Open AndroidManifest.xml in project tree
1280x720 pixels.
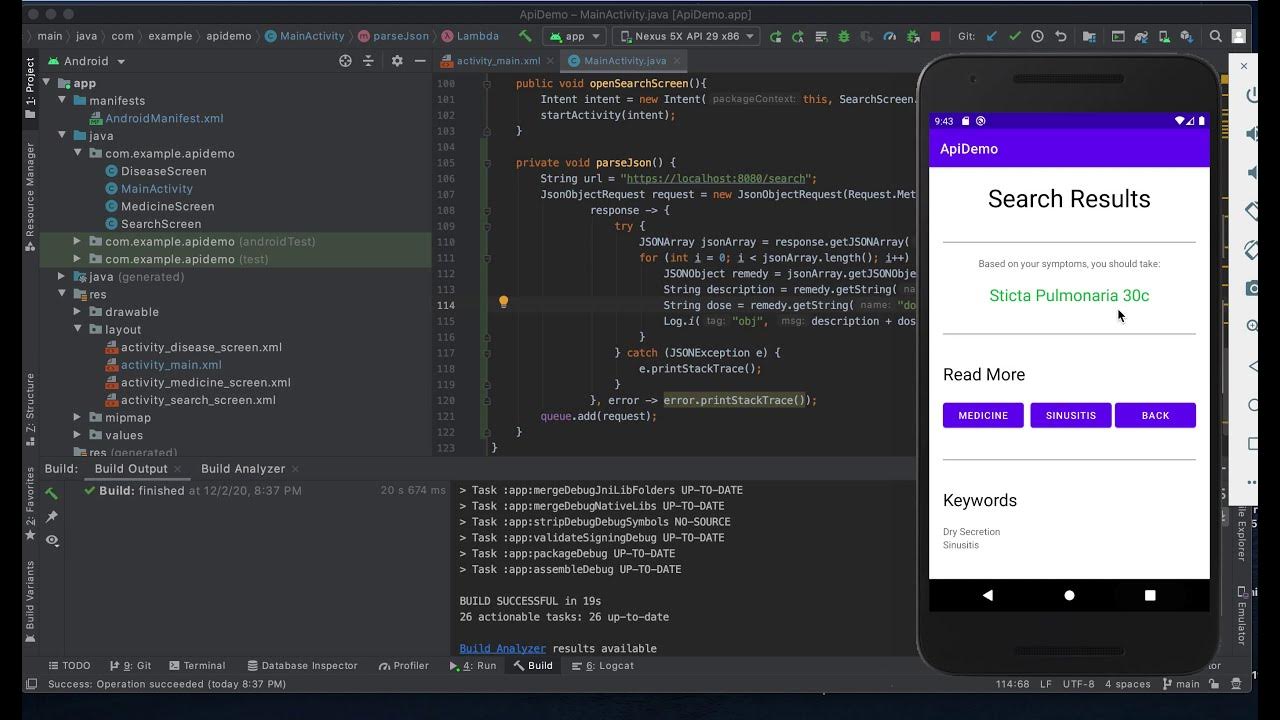point(164,118)
